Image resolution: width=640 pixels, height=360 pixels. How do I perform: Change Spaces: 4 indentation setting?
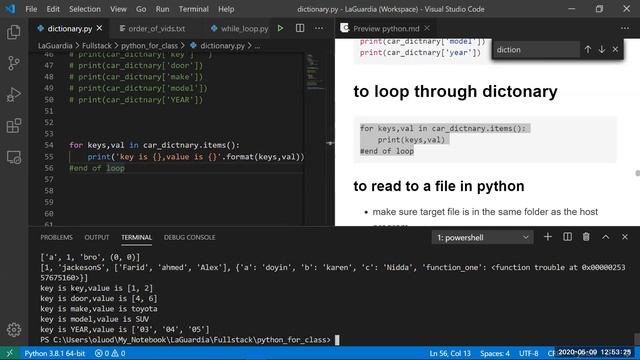495,353
